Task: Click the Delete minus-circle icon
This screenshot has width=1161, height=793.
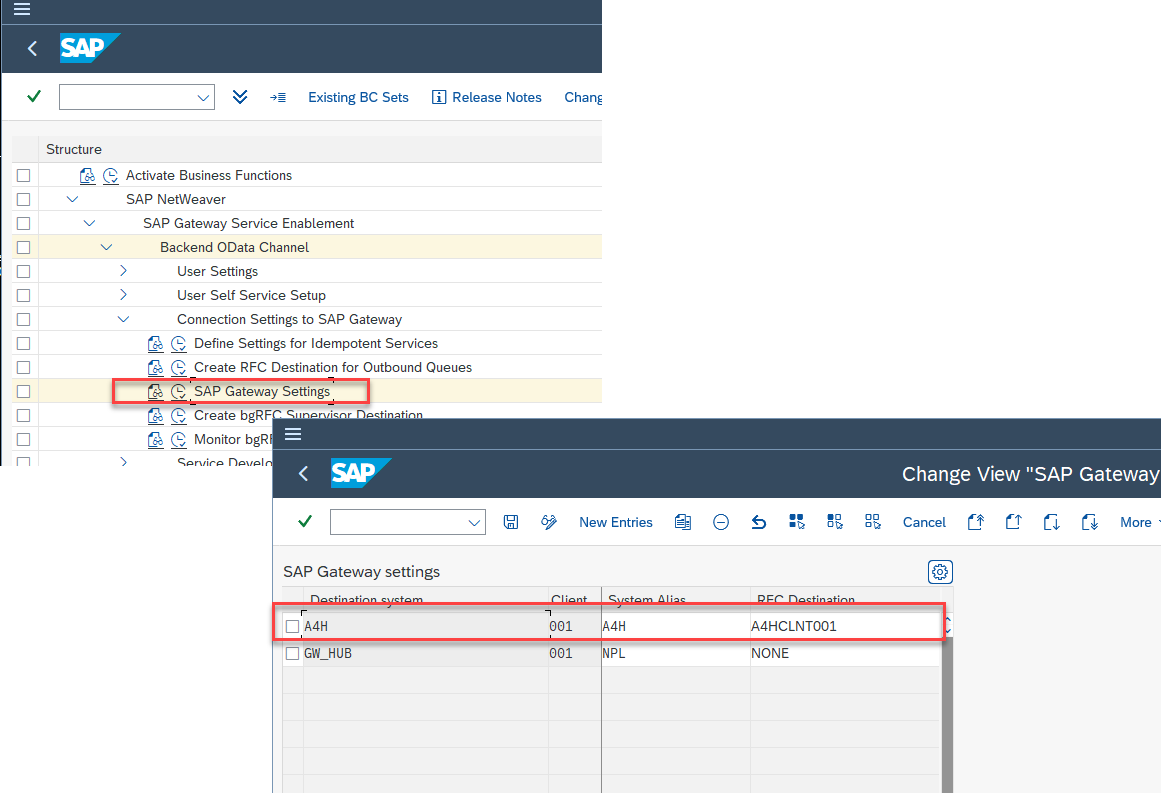Action: (x=721, y=522)
